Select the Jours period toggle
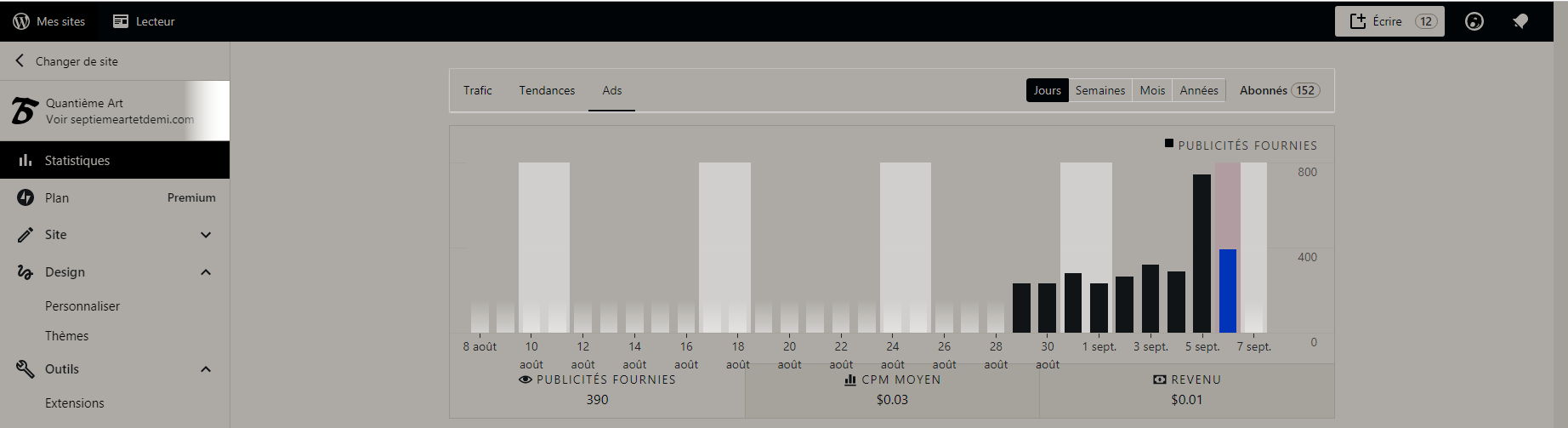 point(1047,90)
